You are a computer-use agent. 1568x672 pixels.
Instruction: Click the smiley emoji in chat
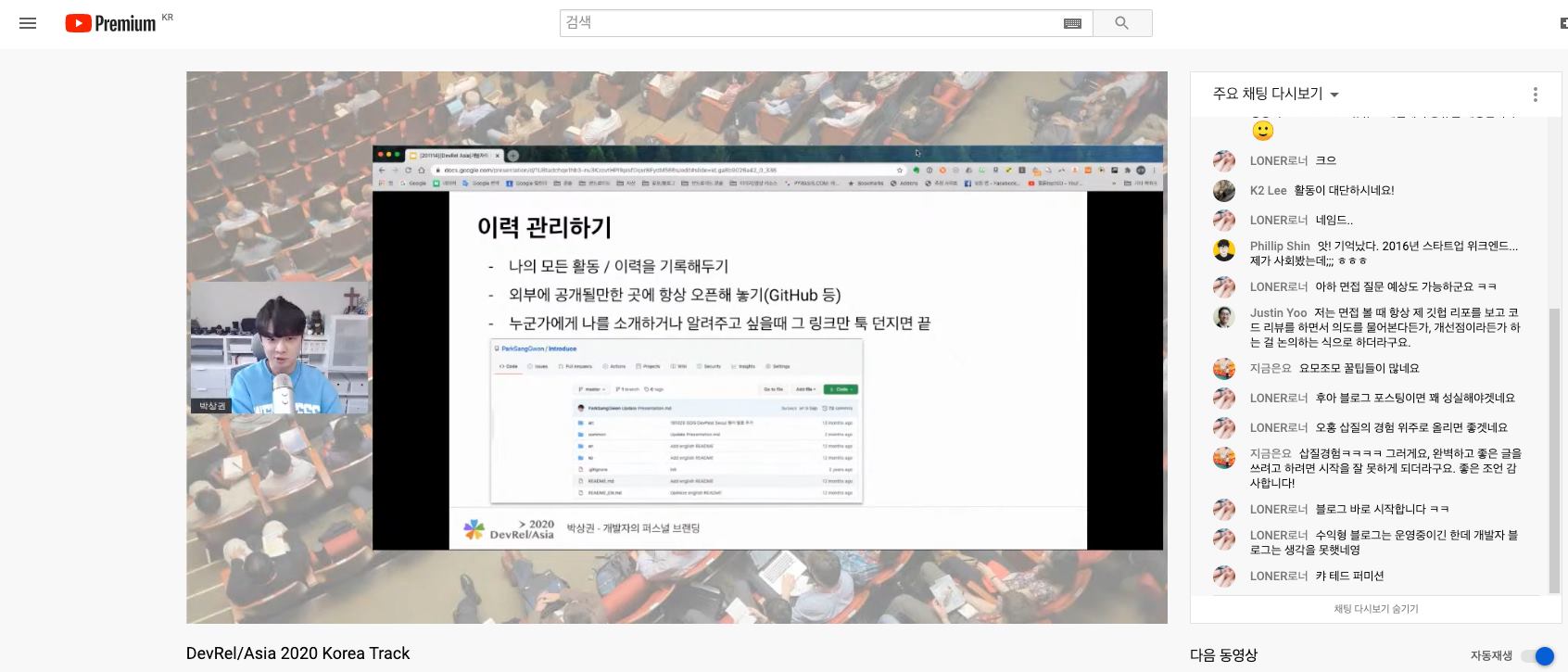[x=1262, y=131]
